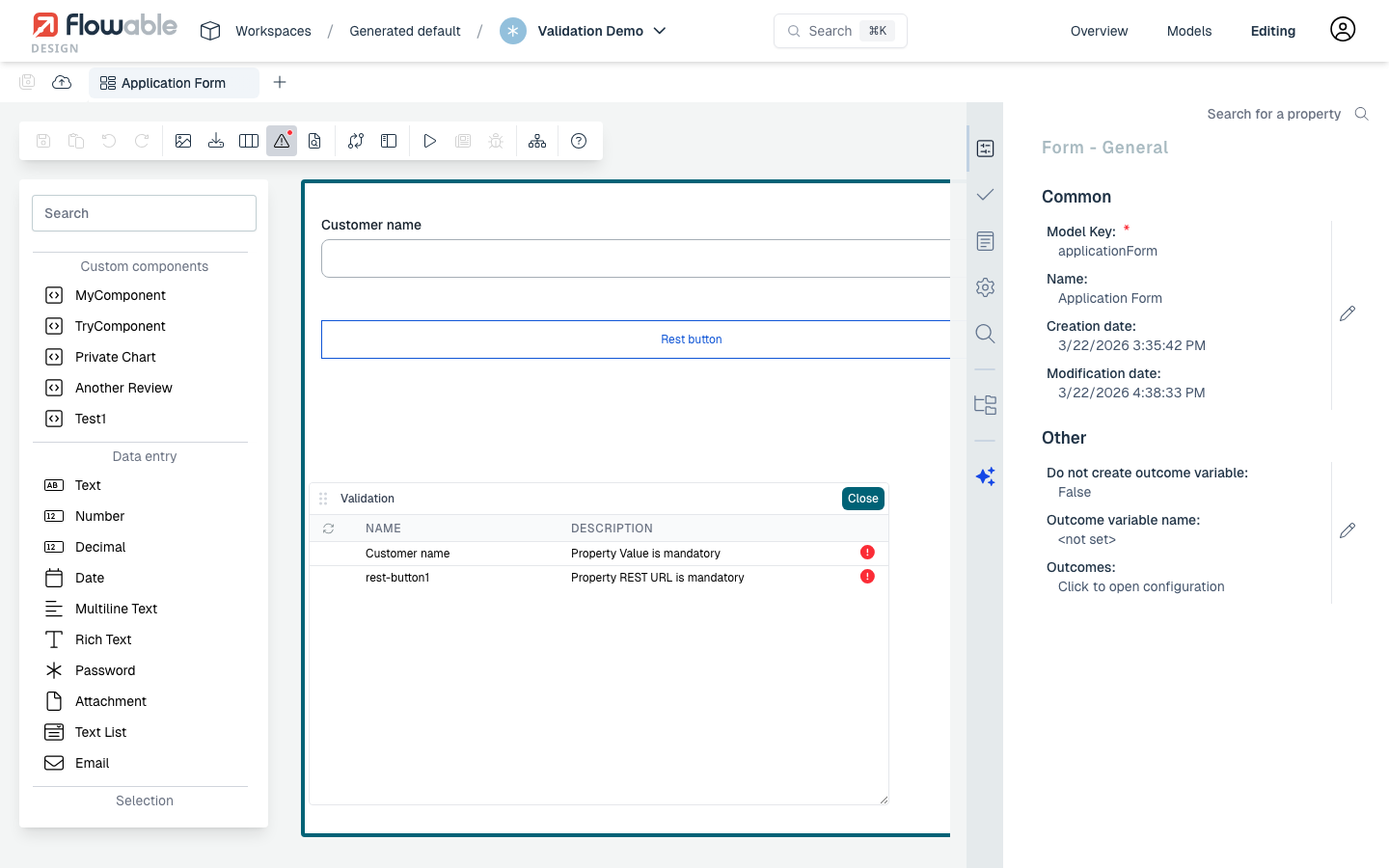Select the settings gear in right sidebar
This screenshot has height=868, width=1389.
point(985,286)
